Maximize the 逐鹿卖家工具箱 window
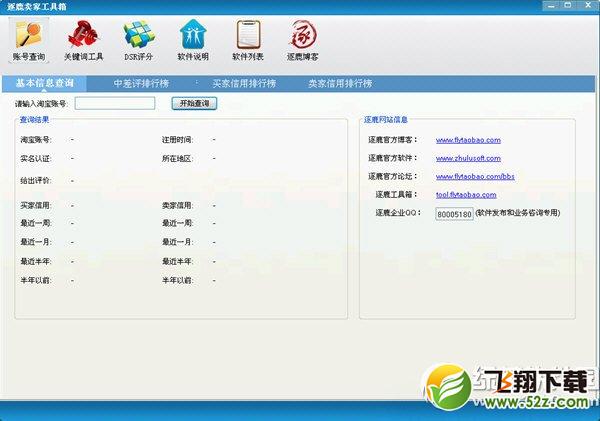 (568, 5)
